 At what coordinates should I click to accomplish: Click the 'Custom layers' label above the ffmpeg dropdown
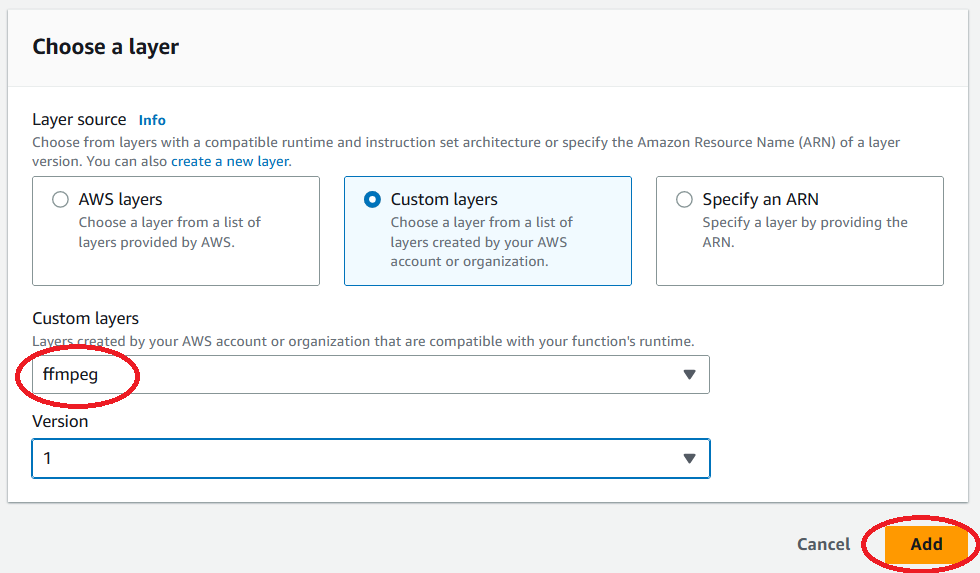coord(85,319)
